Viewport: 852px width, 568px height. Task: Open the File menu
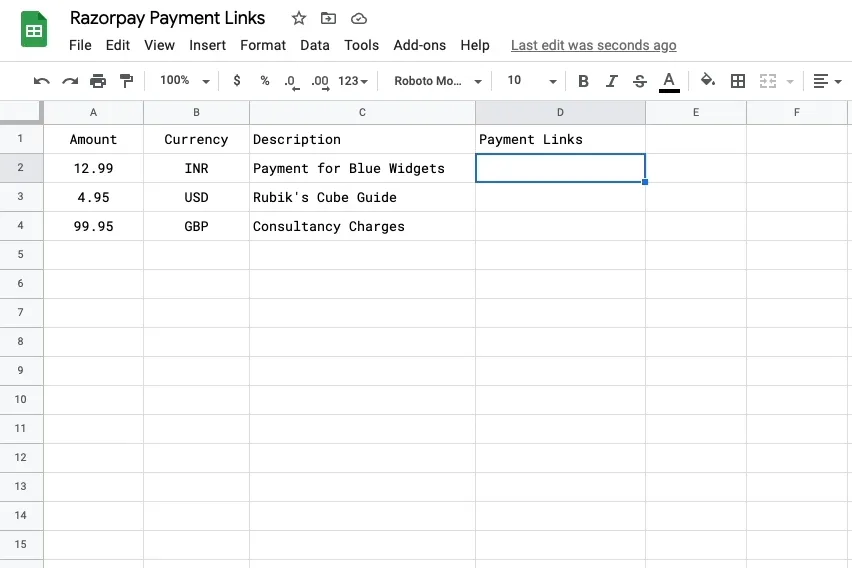80,45
